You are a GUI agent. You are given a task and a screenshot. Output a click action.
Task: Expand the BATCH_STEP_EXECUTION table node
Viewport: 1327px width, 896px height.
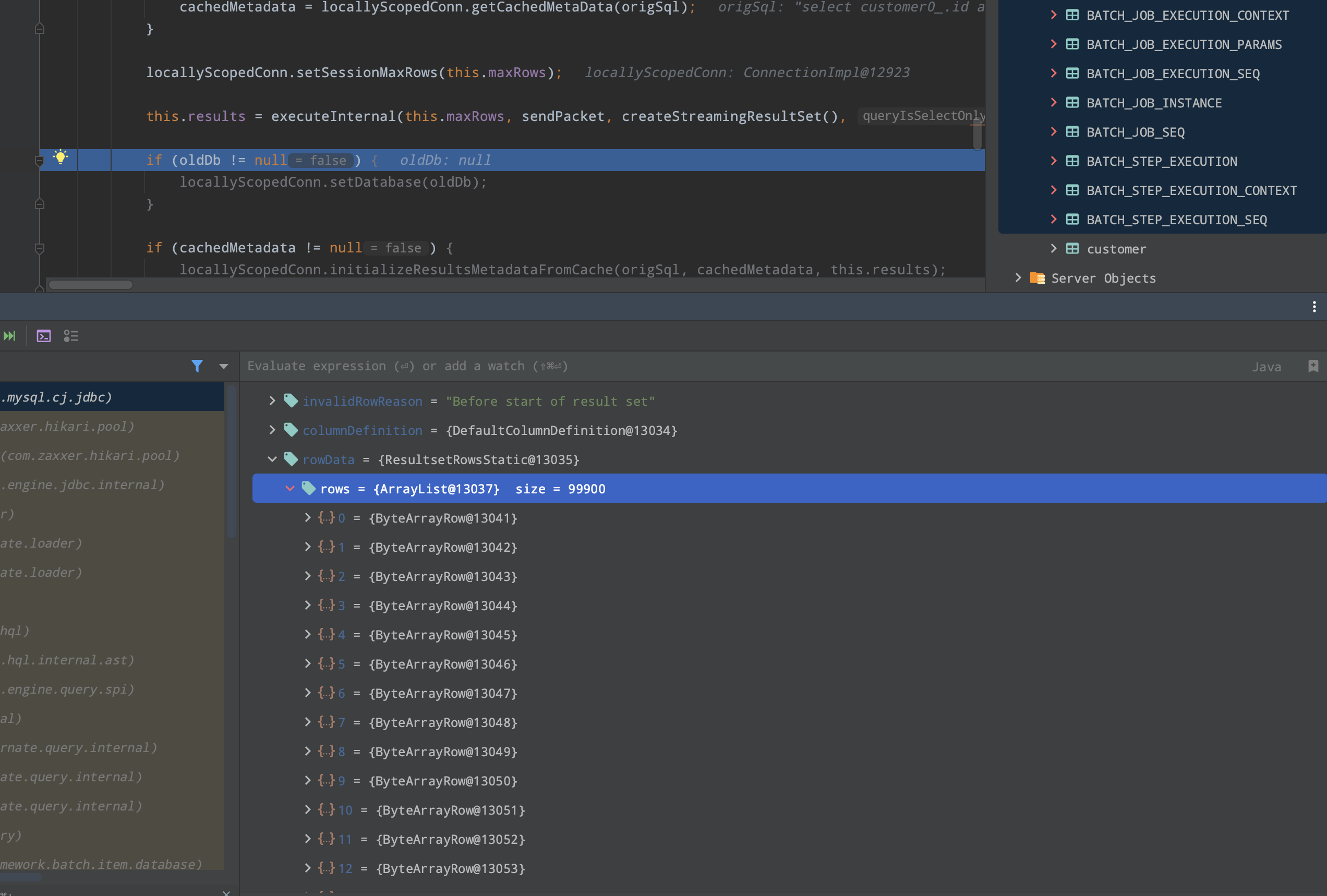1054,161
